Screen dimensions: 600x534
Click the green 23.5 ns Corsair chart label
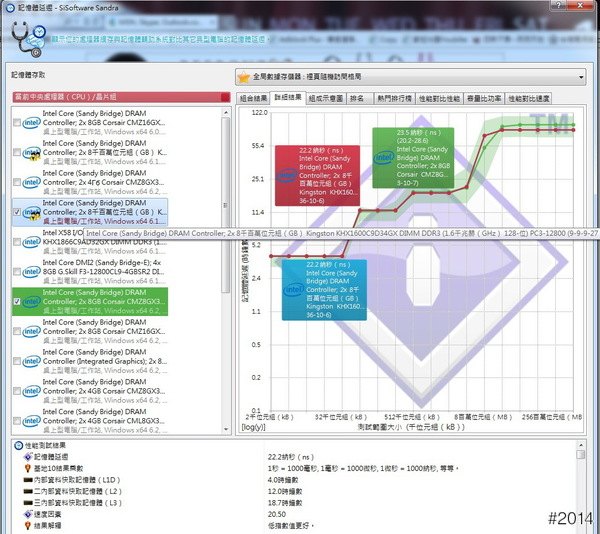pyautogui.click(x=413, y=158)
